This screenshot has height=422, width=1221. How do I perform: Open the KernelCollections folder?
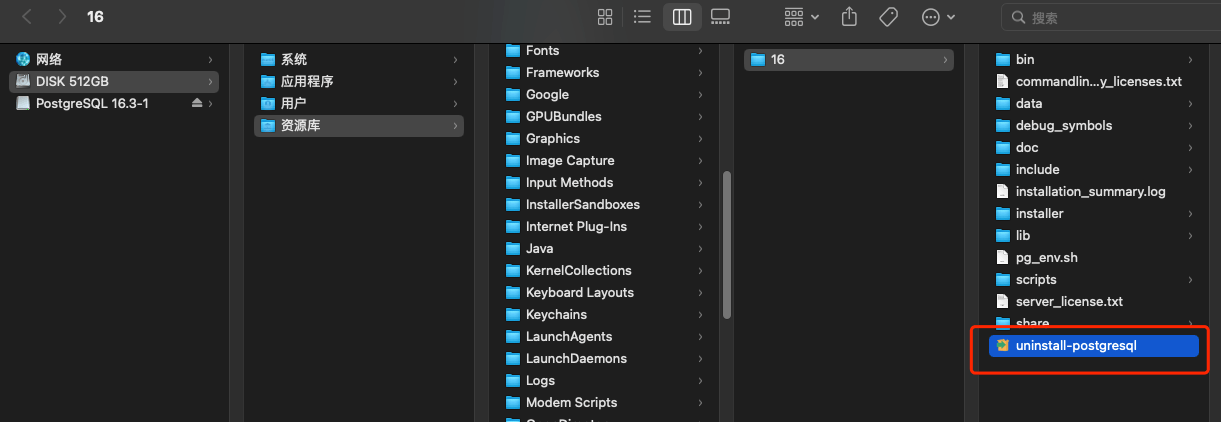[604, 271]
